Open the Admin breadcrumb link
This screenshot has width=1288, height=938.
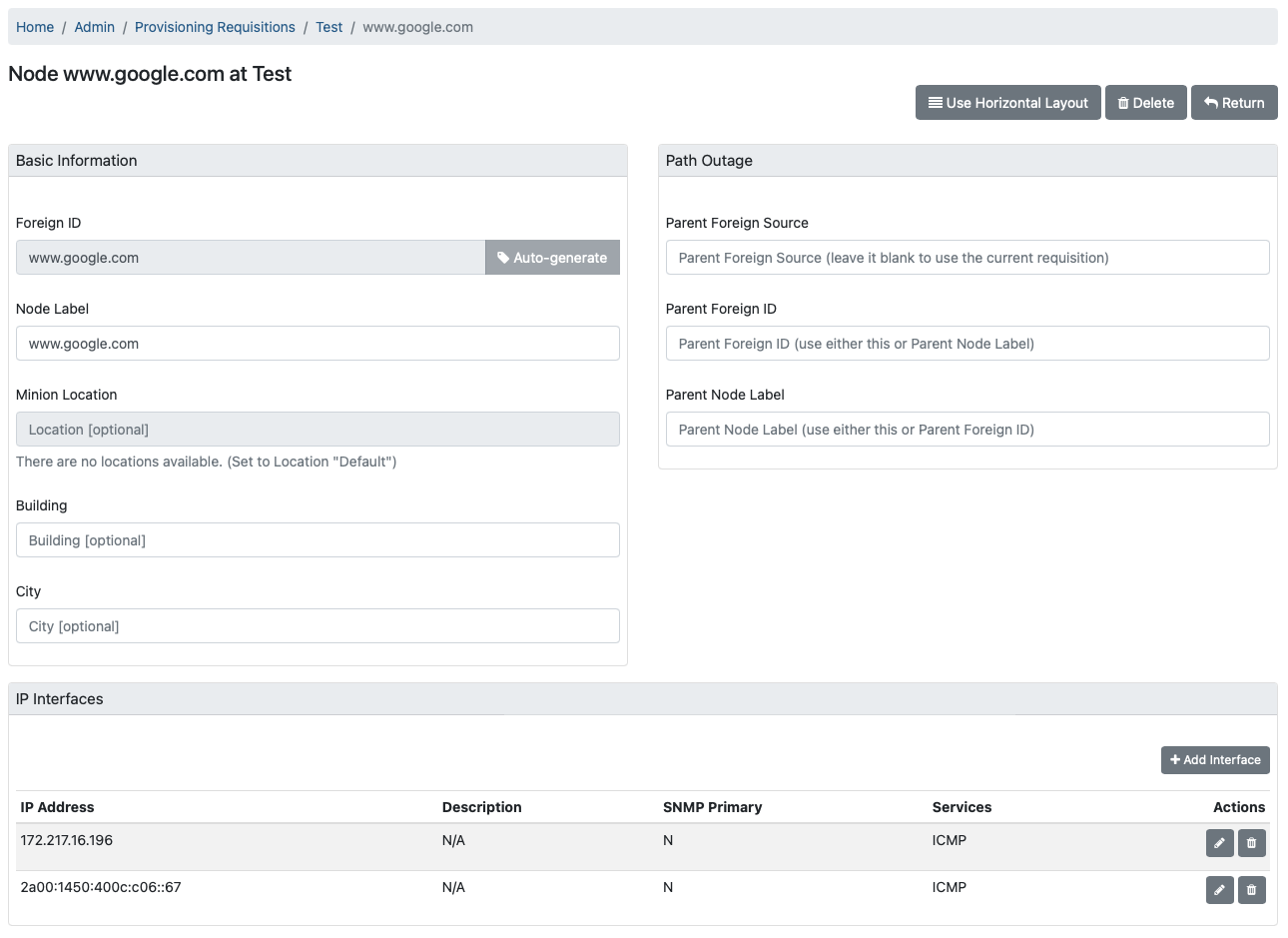click(95, 27)
